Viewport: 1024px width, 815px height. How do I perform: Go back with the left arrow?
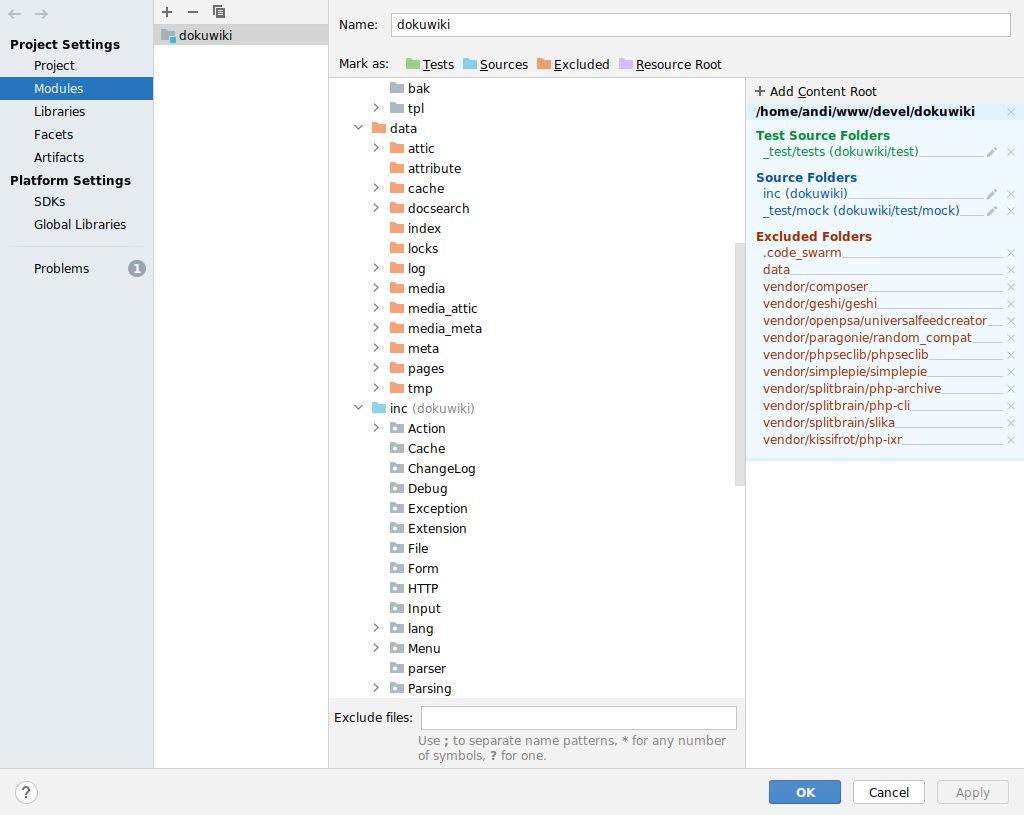point(15,14)
